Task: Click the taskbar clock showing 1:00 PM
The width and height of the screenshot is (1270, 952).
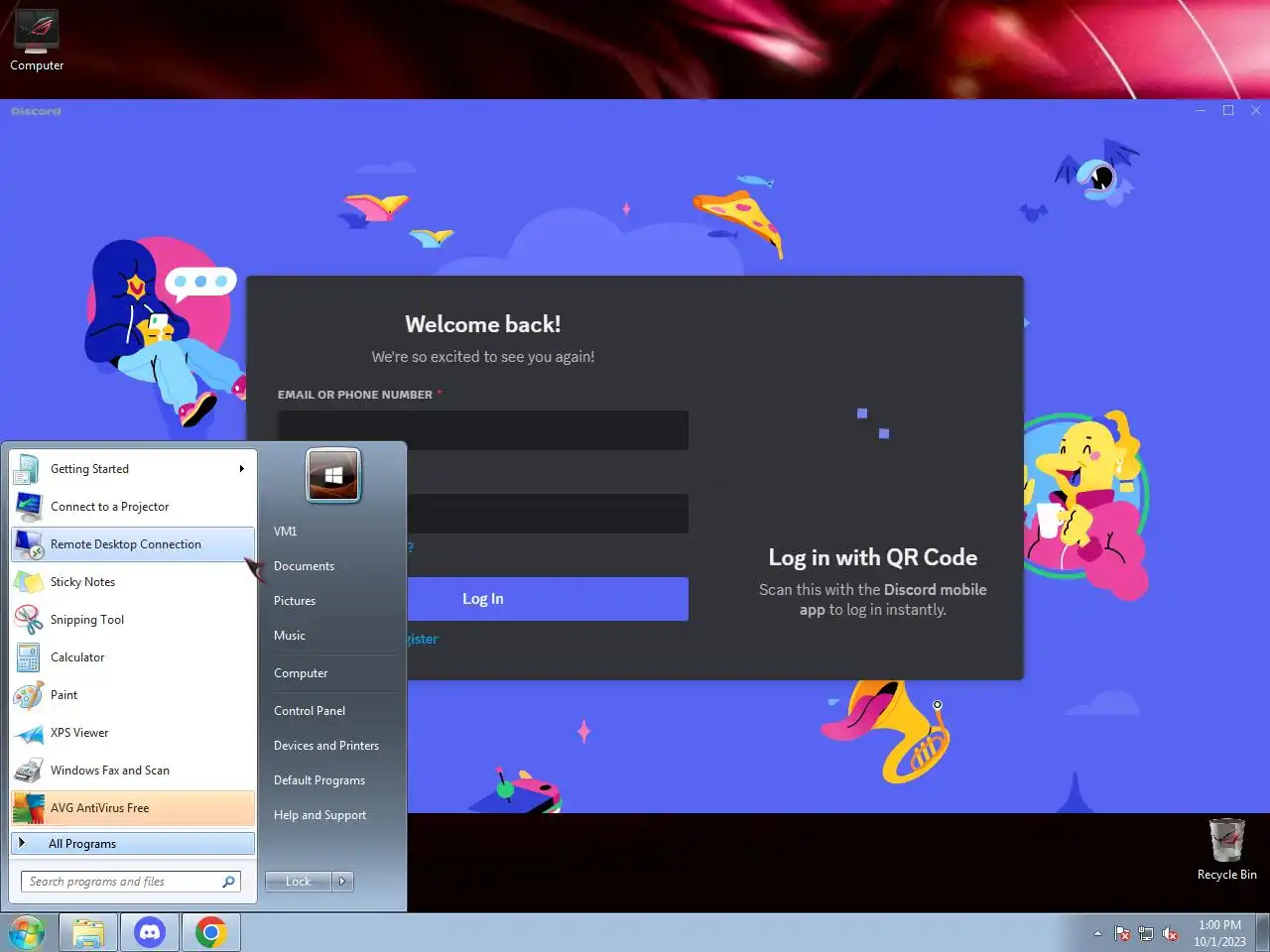Action: coord(1219,933)
